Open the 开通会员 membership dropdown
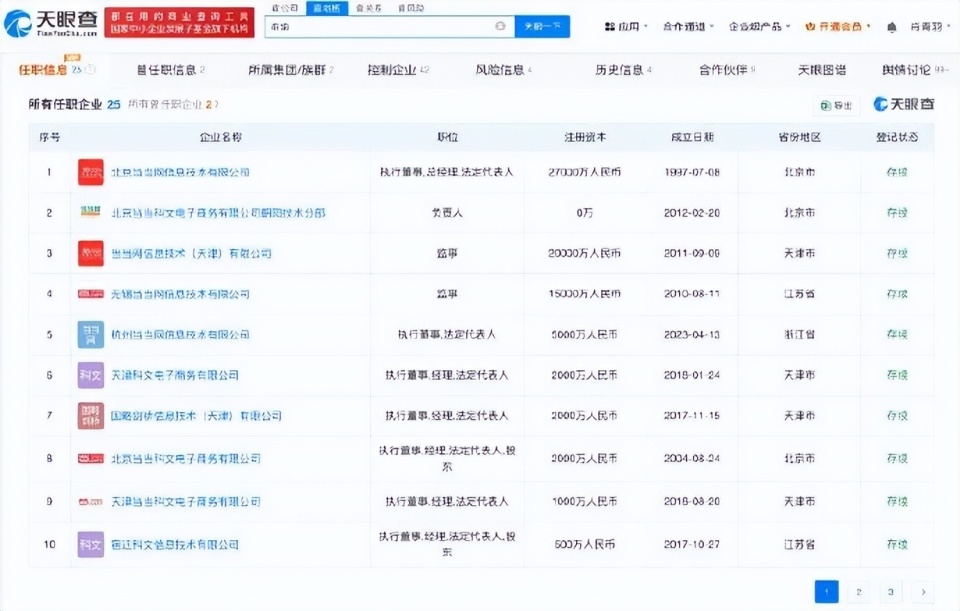The width and height of the screenshot is (960, 611). pos(838,26)
